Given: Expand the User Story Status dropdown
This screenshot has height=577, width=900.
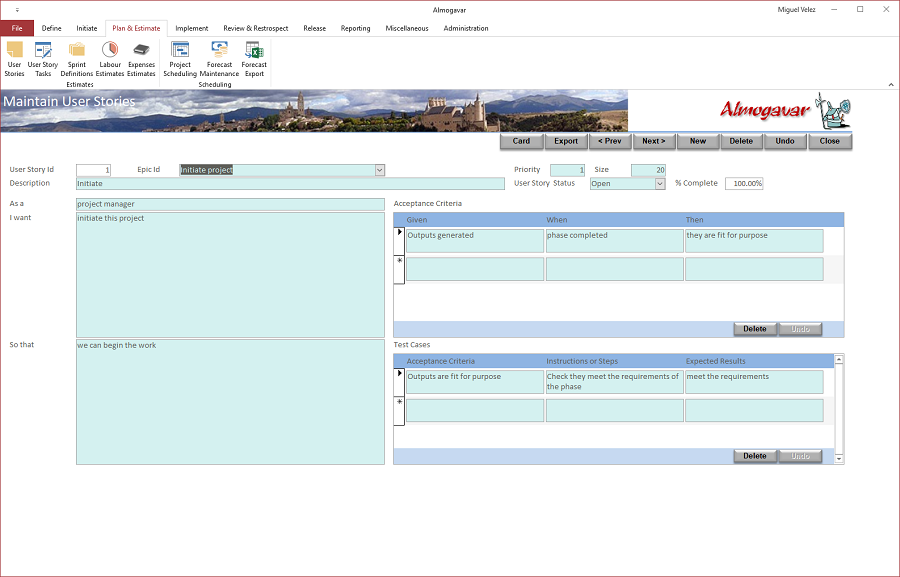Looking at the screenshot, I should click(660, 184).
